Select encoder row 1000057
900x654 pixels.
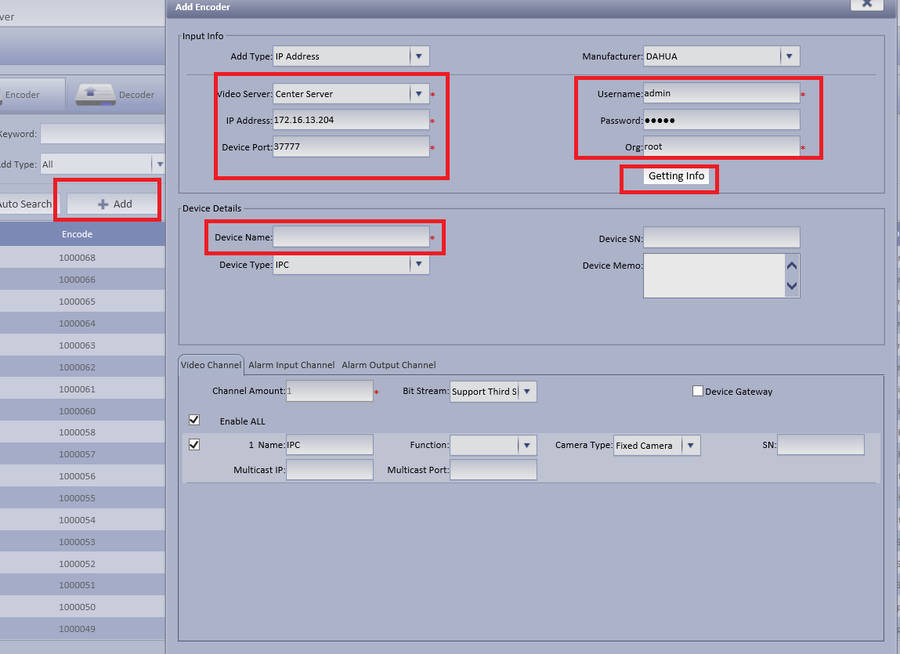(x=77, y=454)
